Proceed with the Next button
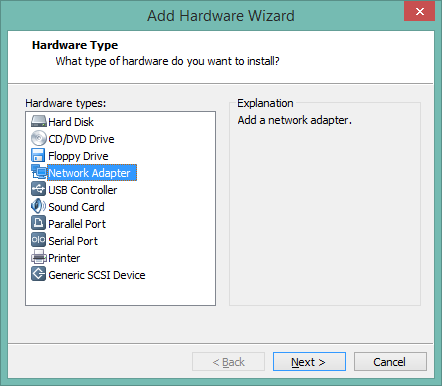442x386 pixels. click(x=309, y=362)
